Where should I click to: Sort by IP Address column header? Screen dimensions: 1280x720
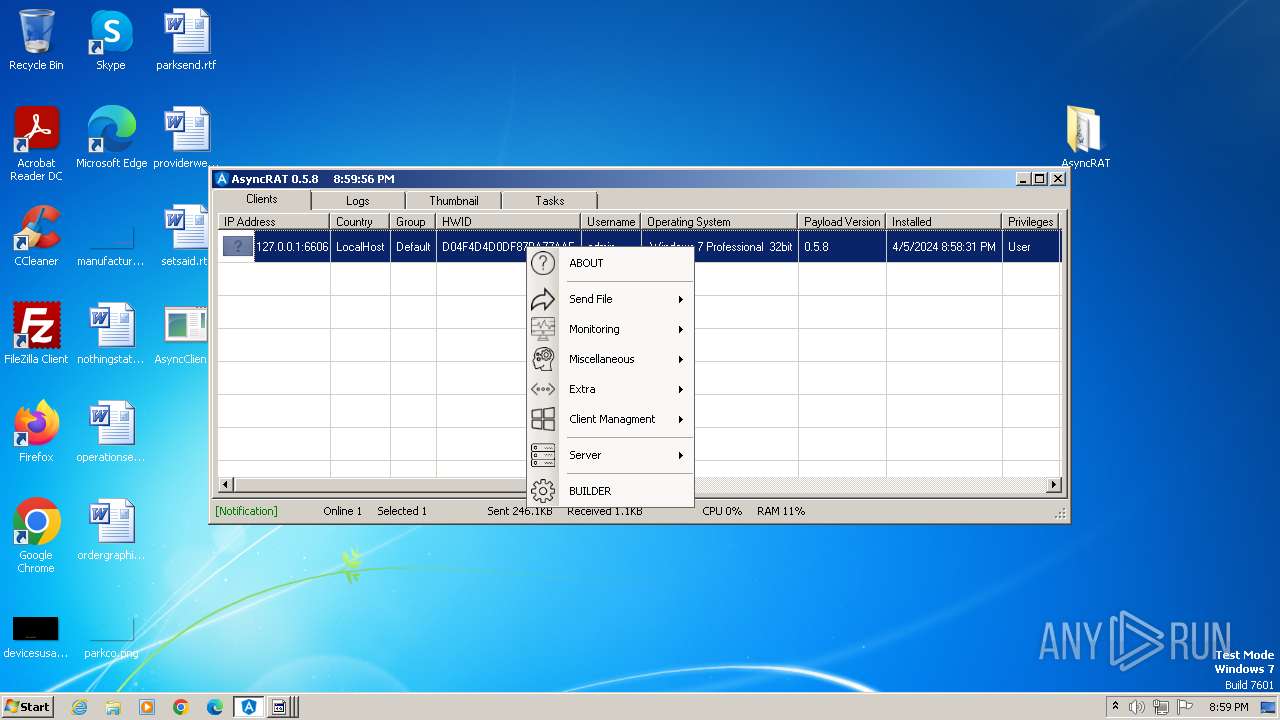tap(274, 222)
